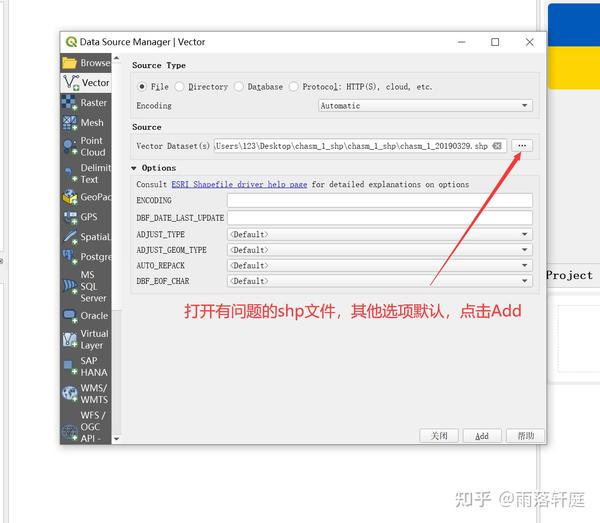Select the GeoPackage source icon
Screen dimensions: 600x523
[x=70, y=197]
